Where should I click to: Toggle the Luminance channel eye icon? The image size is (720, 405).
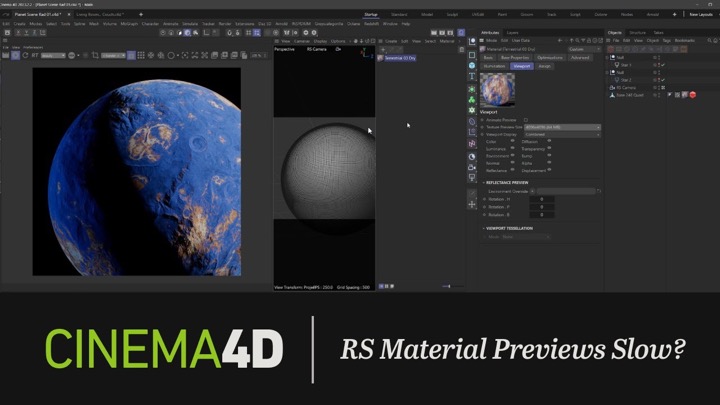click(x=513, y=148)
